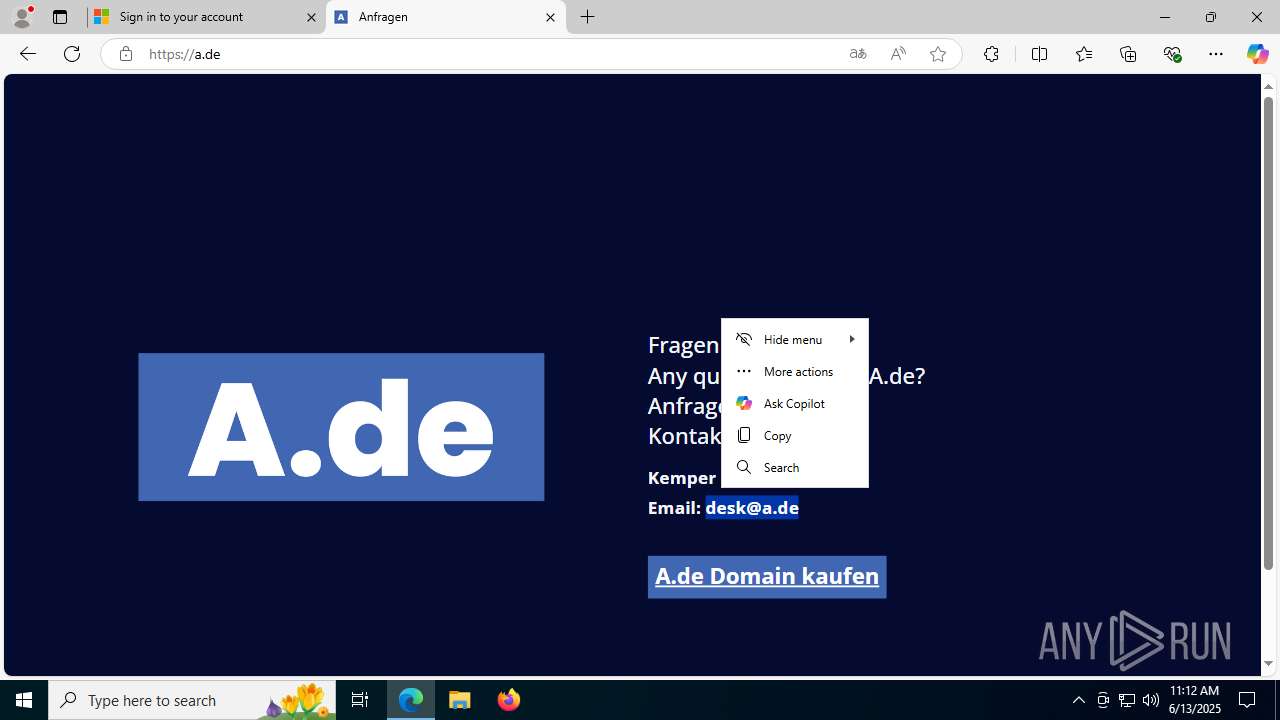Screen dimensions: 1280x720
Task: Open the Windows Start menu
Action: coord(24,700)
